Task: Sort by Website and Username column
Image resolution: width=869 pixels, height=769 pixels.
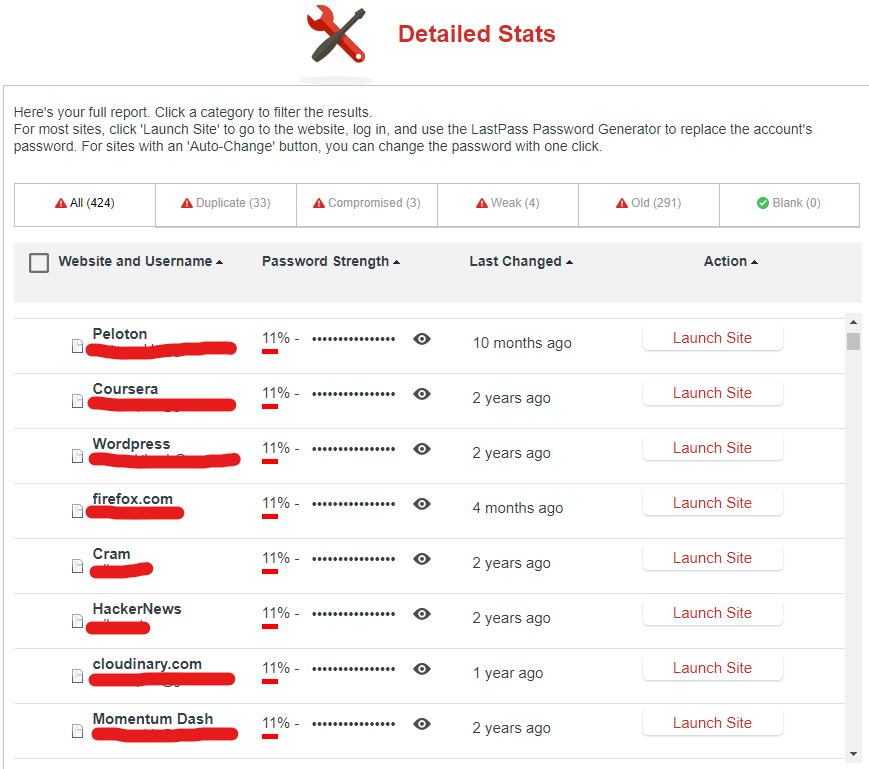Action: 141,261
